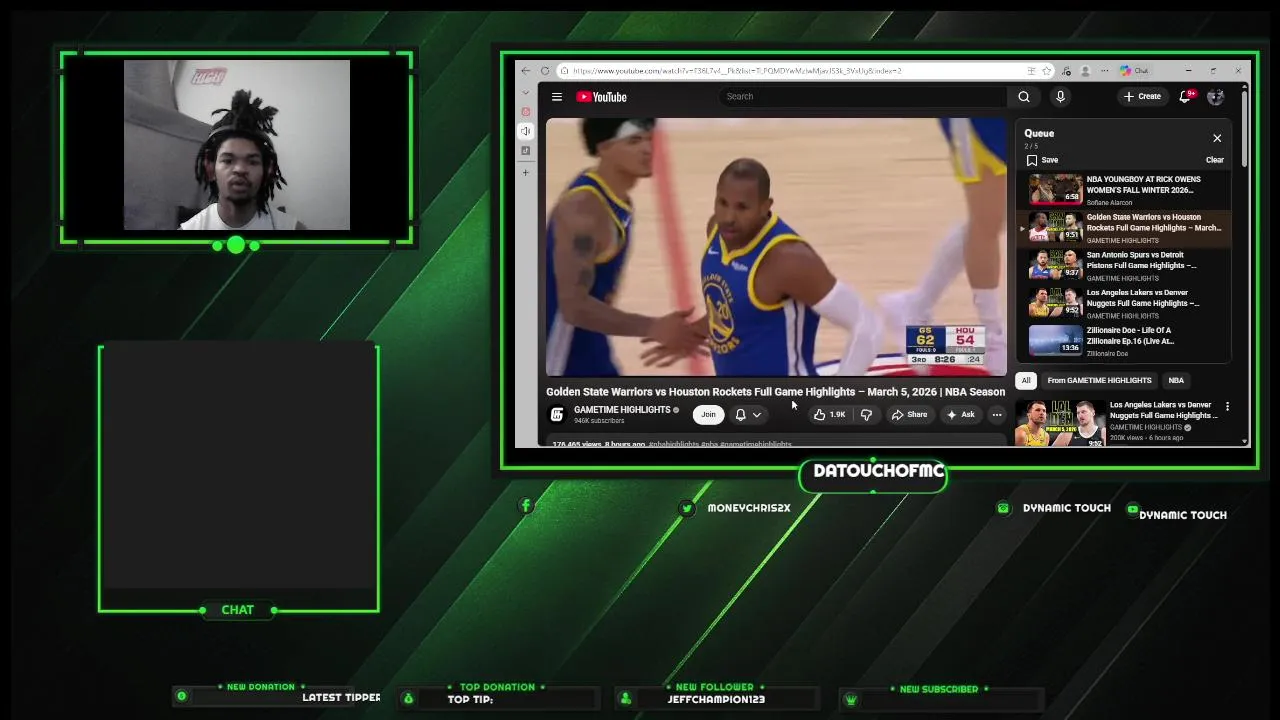Click the YouTube icon beside the second DYNAMIC TOUCH
The image size is (1280, 720).
pyautogui.click(x=1132, y=509)
